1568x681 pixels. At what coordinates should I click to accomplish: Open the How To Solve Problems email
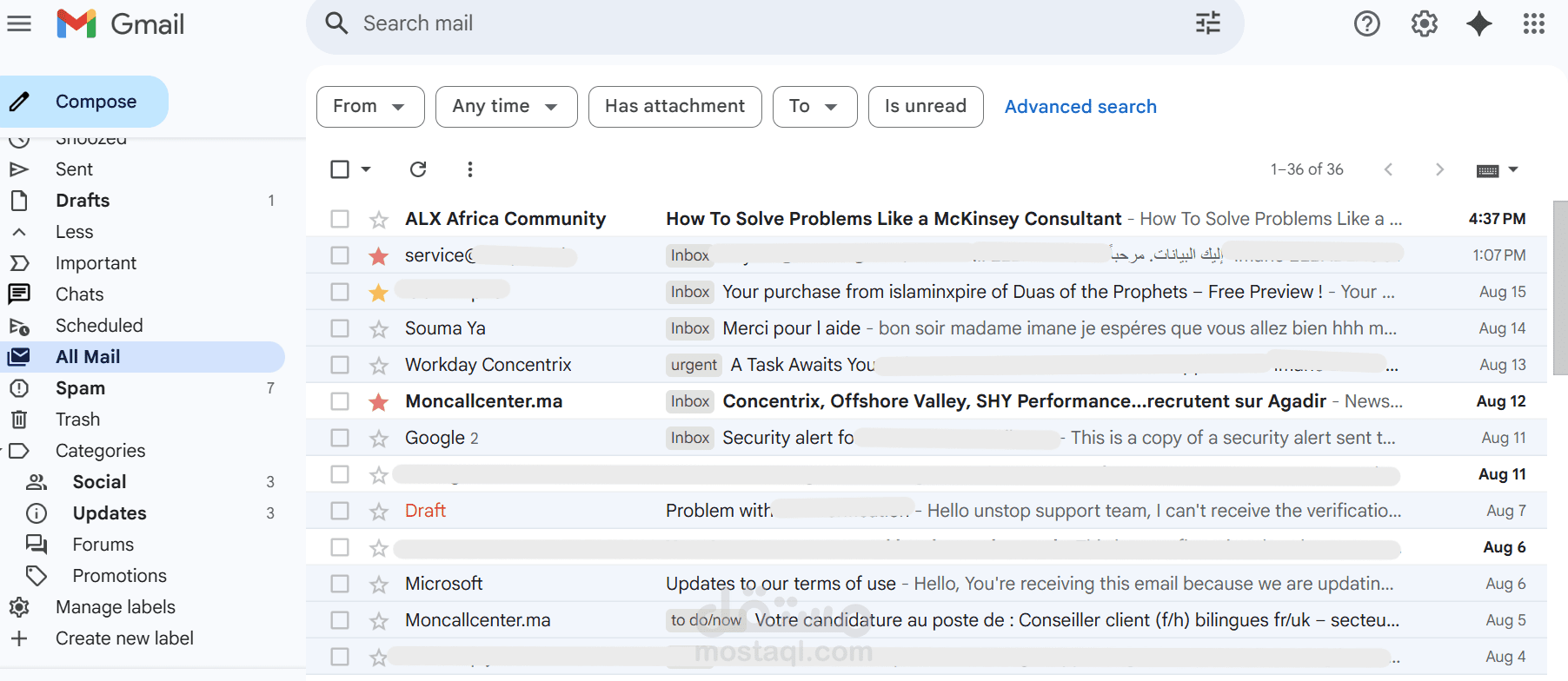[927, 219]
